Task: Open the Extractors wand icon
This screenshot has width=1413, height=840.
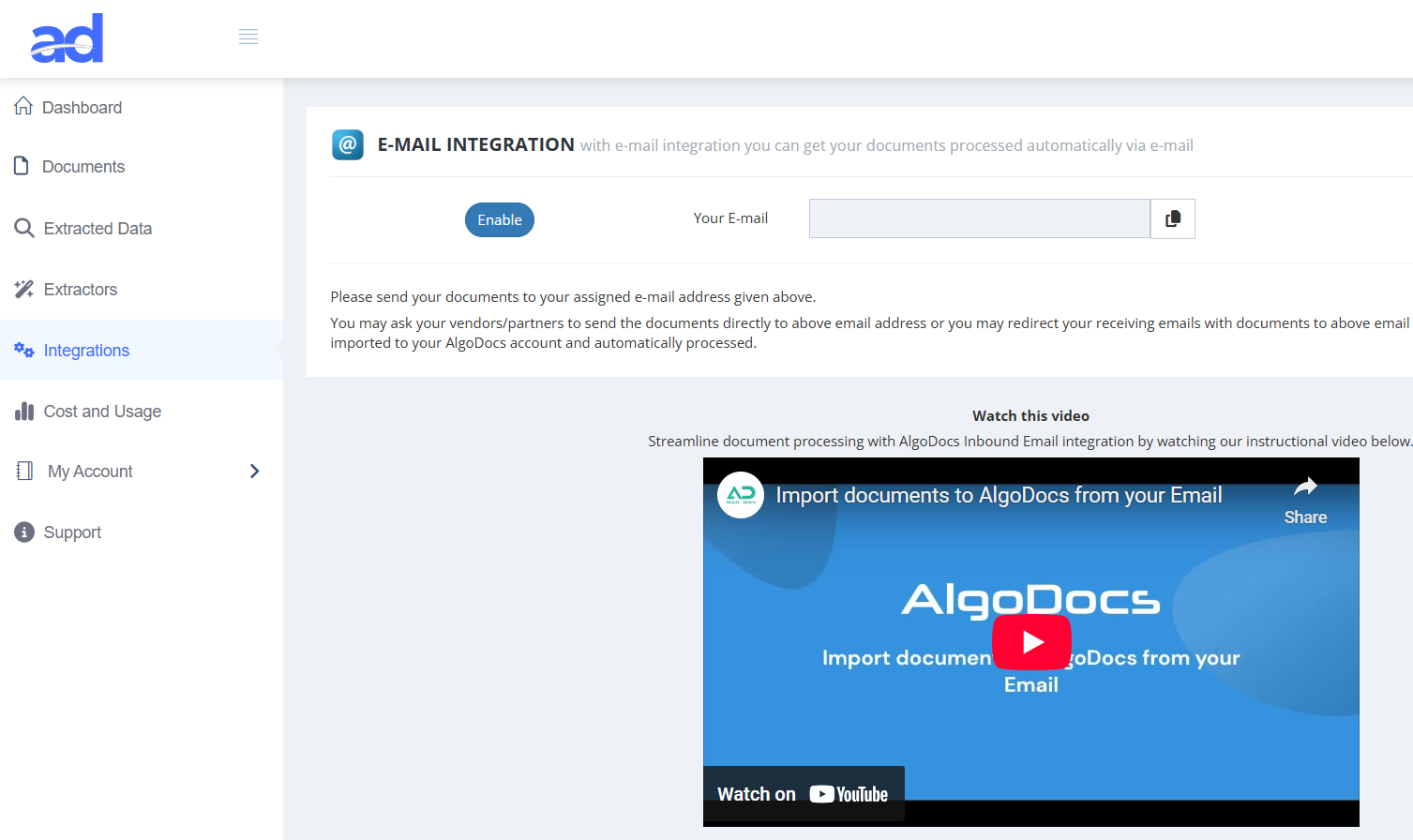Action: click(x=23, y=289)
